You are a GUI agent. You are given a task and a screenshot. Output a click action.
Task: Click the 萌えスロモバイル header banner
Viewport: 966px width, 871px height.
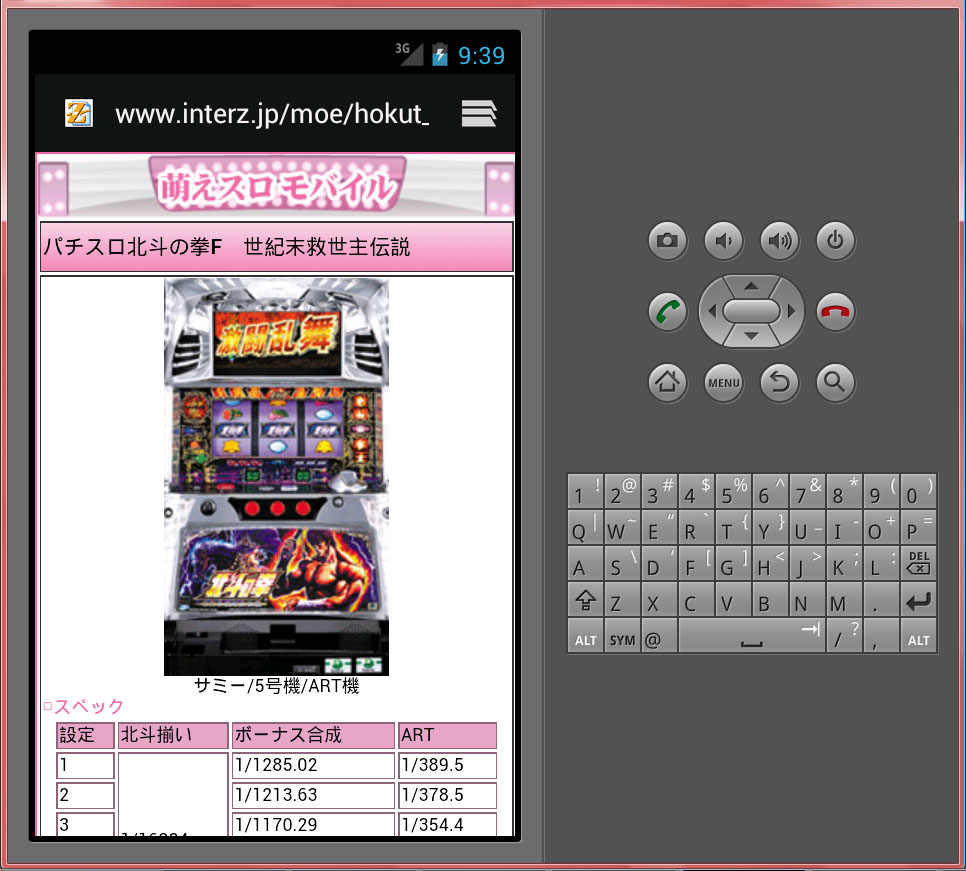(x=275, y=185)
